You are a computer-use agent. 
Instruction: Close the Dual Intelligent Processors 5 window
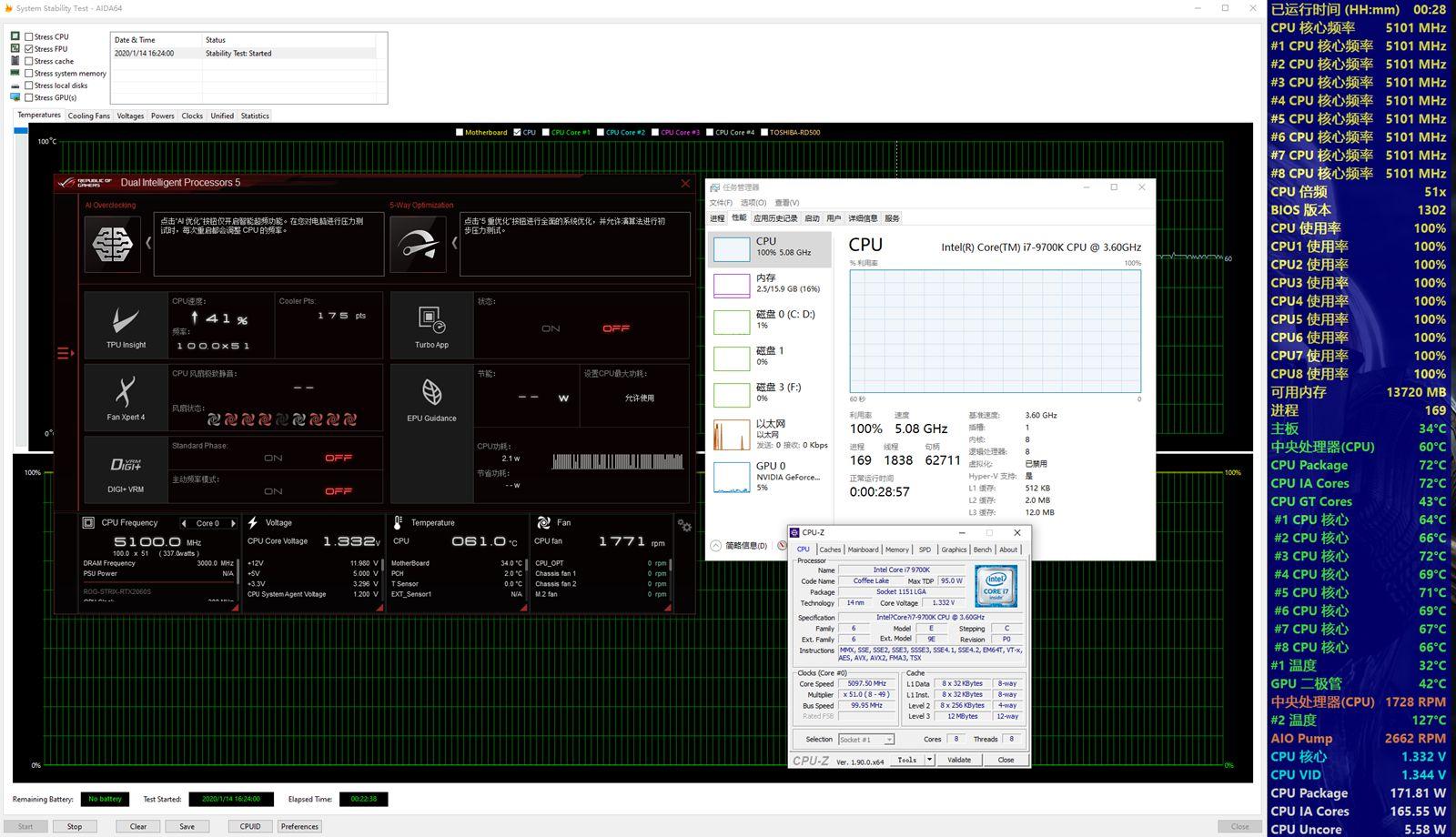pos(685,183)
